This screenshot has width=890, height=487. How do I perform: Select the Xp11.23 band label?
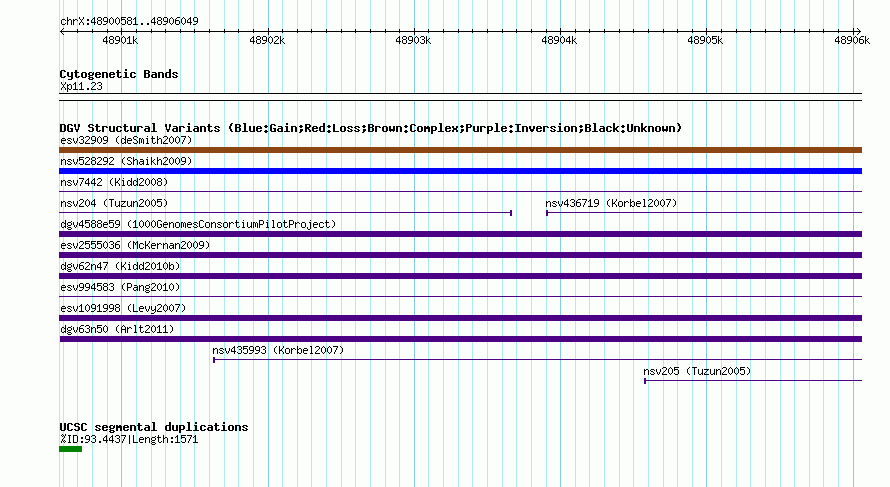pyautogui.click(x=81, y=86)
